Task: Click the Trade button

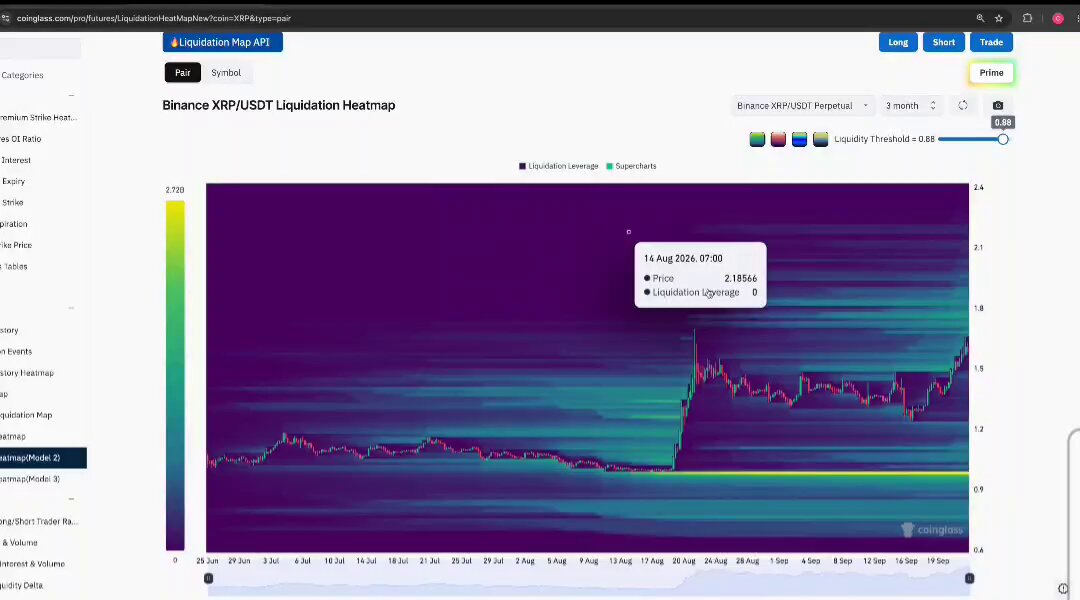Action: click(991, 42)
